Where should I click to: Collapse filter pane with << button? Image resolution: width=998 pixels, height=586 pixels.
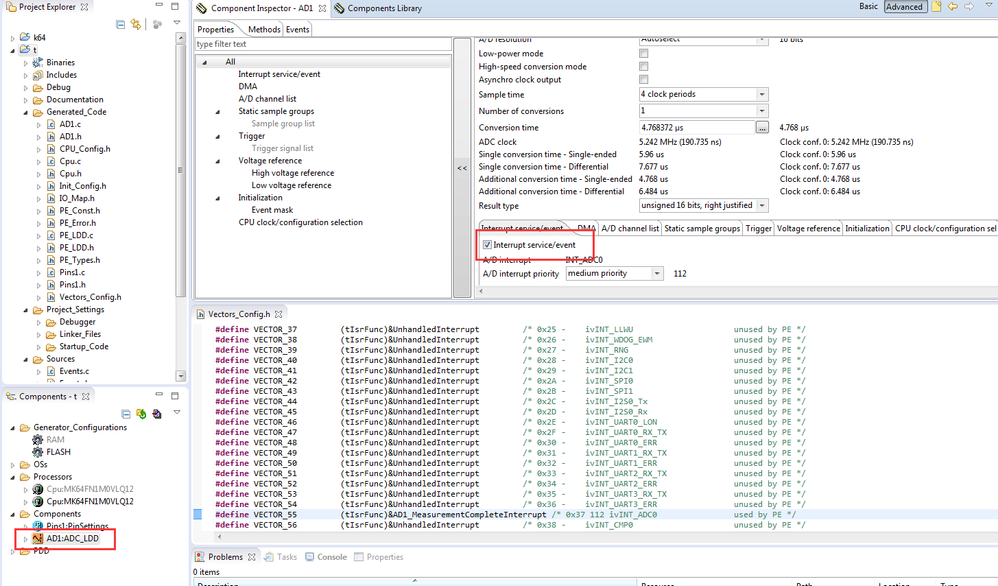462,168
